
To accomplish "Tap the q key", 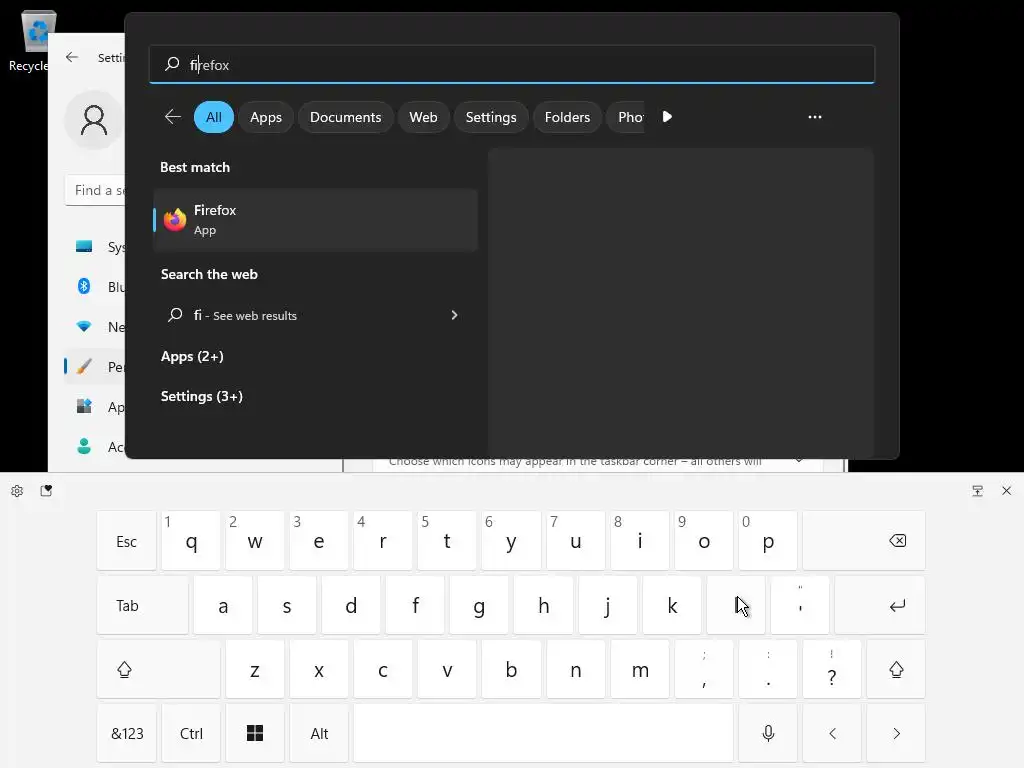I will click(x=191, y=541).
